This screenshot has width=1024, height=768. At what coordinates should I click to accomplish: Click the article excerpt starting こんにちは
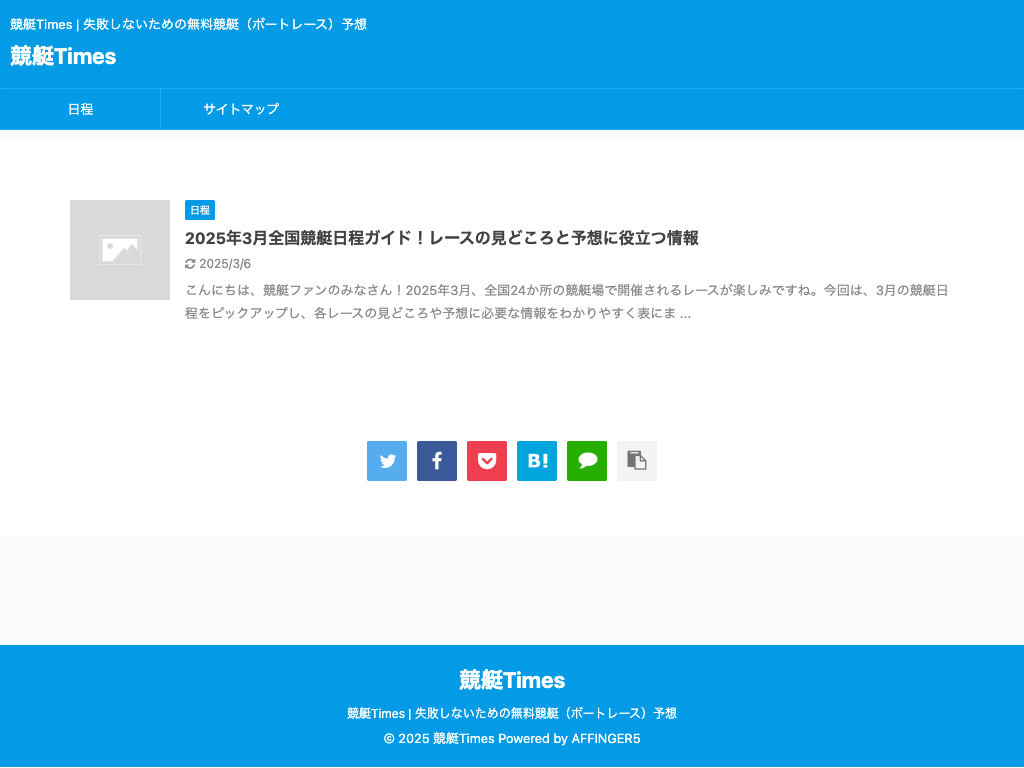point(566,302)
